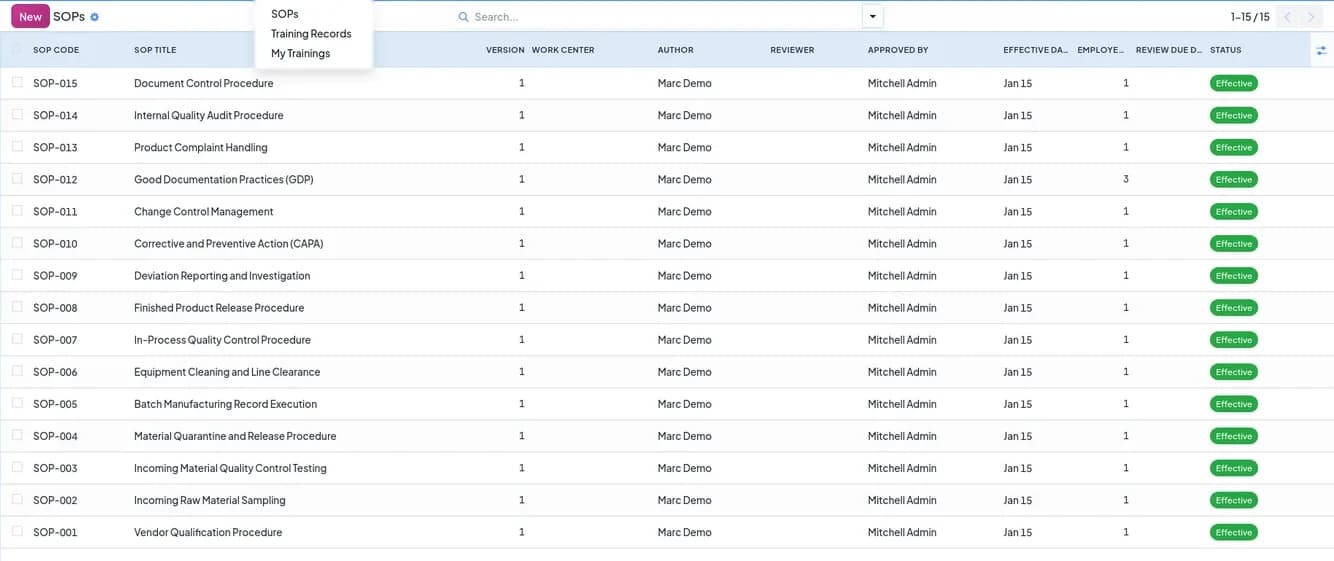The image size is (1334, 561).
Task: Open the My Trainings menu entry
Action: (x=300, y=54)
